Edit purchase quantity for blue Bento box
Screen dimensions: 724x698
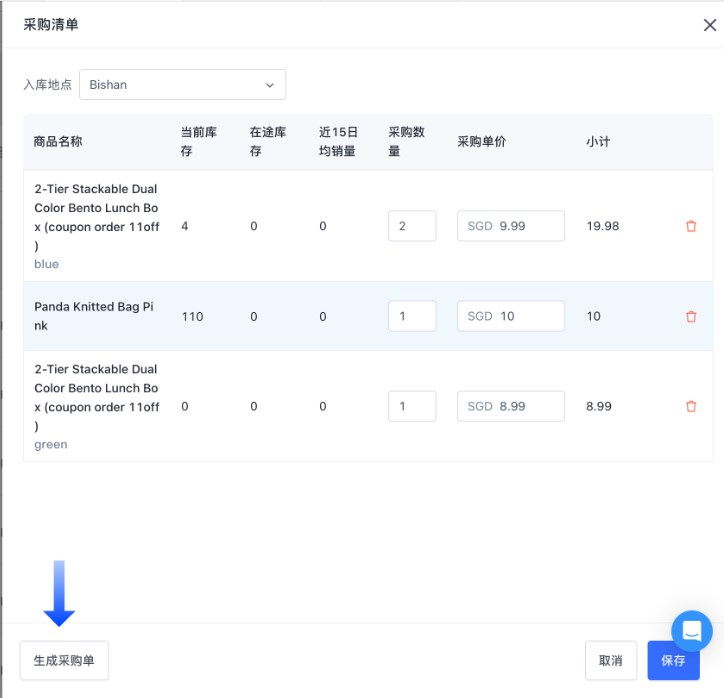[412, 226]
